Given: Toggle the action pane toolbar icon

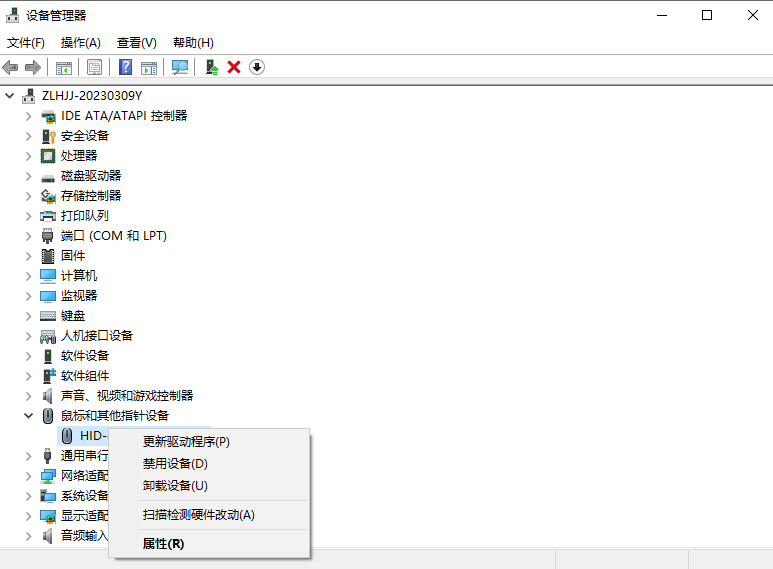Looking at the screenshot, I should (x=149, y=68).
